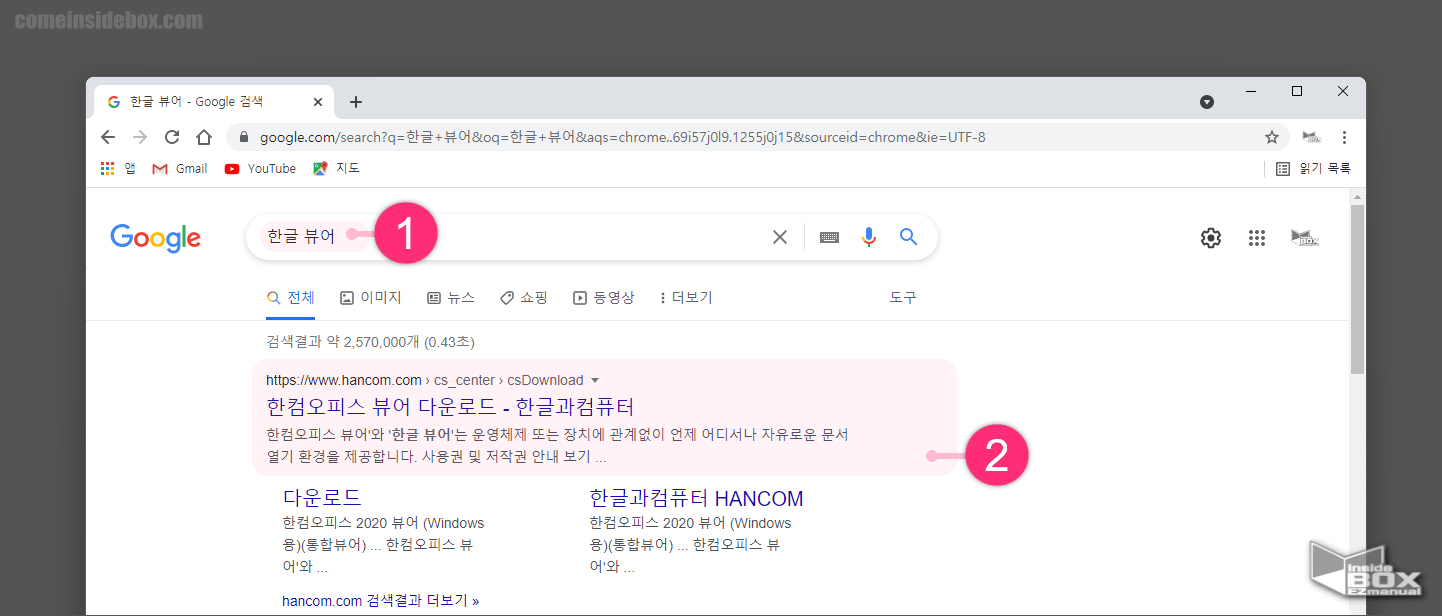This screenshot has height=616, width=1442.
Task: Click into the Google search box
Action: pos(590,237)
